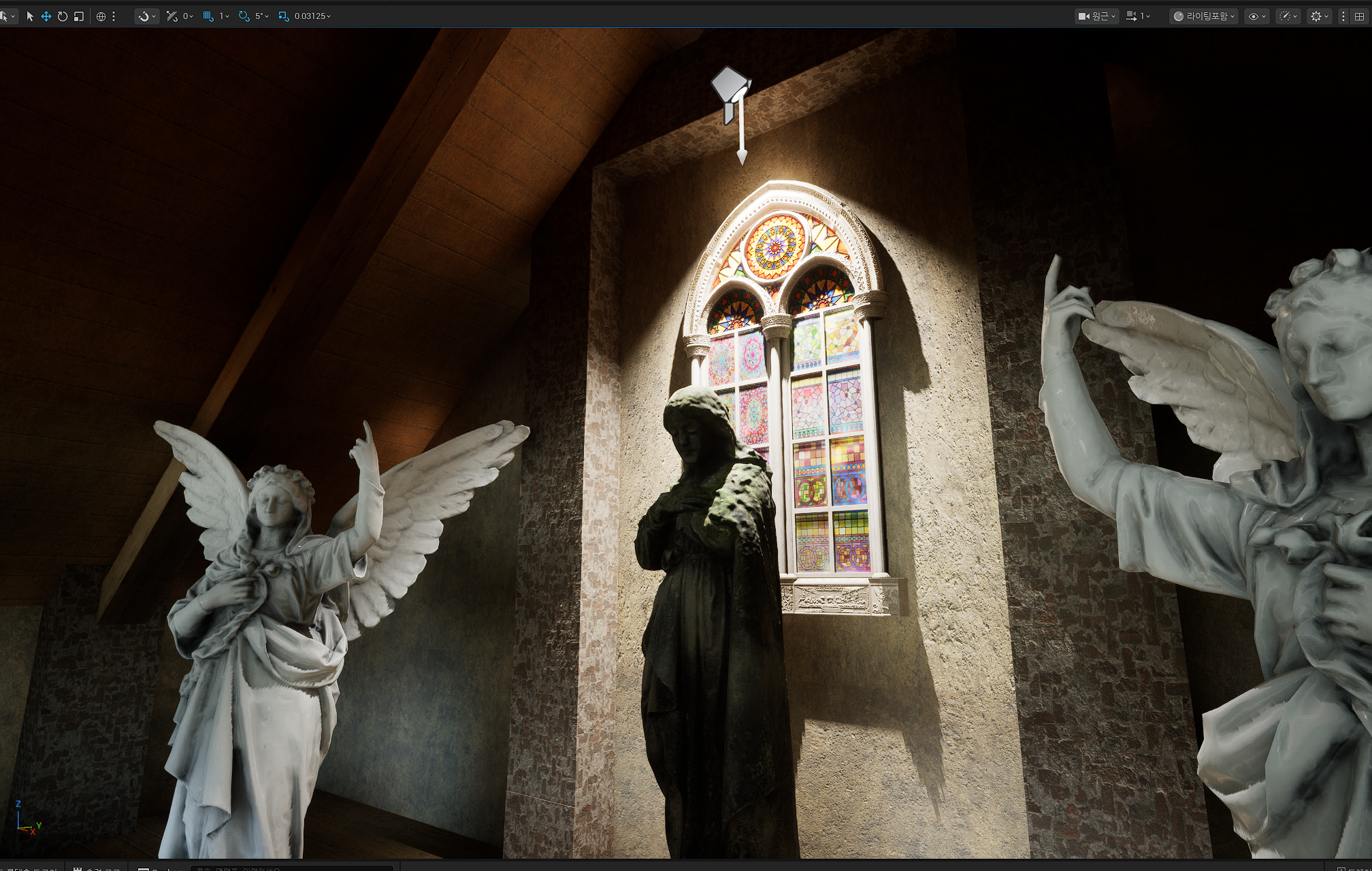Open camera speed value dropdown
The image size is (1372, 871).
(1138, 16)
